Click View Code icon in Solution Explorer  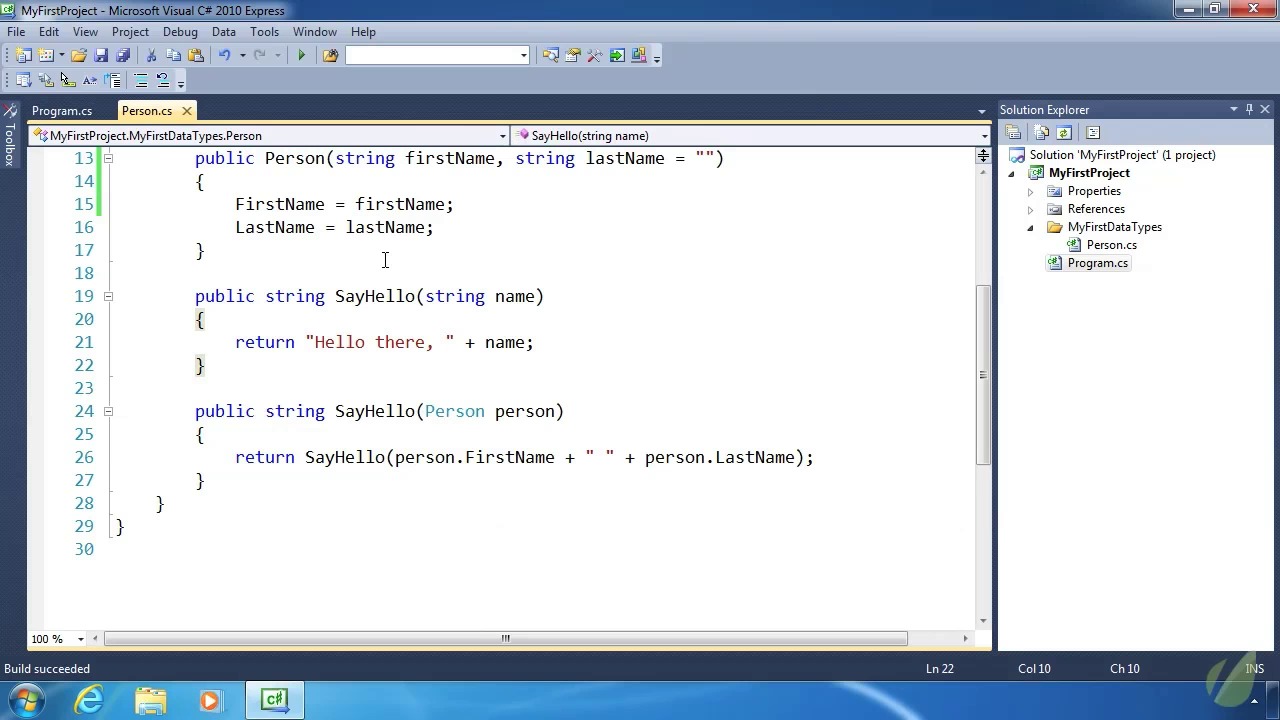coord(1093,133)
